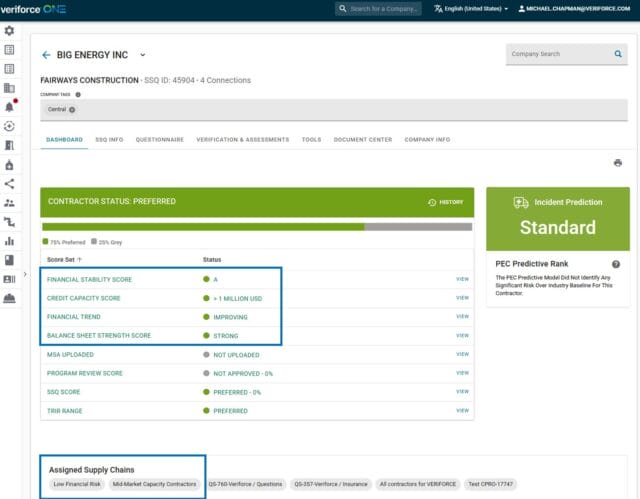The image size is (640, 499).
Task: Click the stair-step arrow sidebar icon
Action: [x=9, y=222]
